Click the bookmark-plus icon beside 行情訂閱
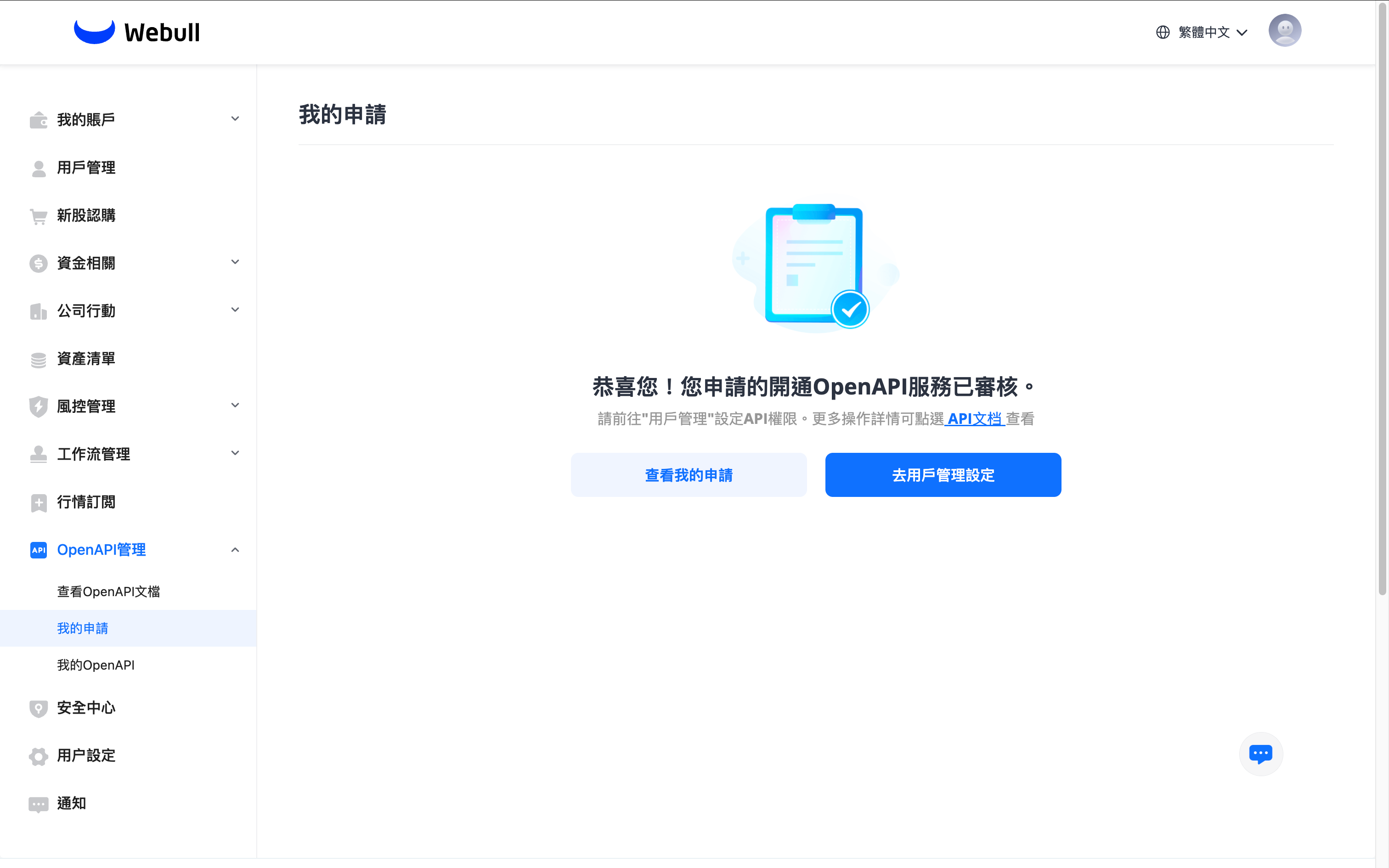The image size is (1389, 868). (x=38, y=503)
